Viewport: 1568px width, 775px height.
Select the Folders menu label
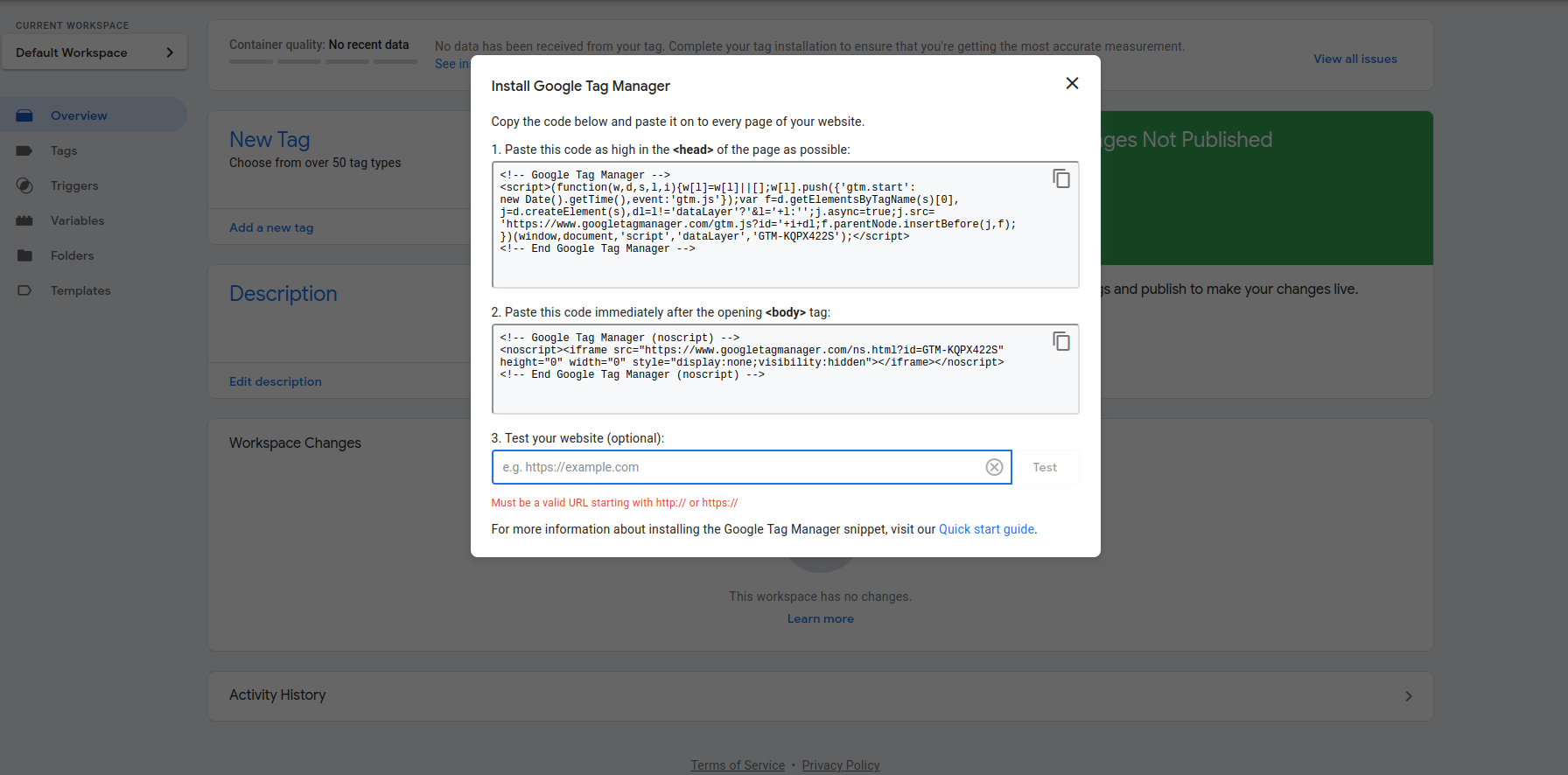click(x=72, y=255)
